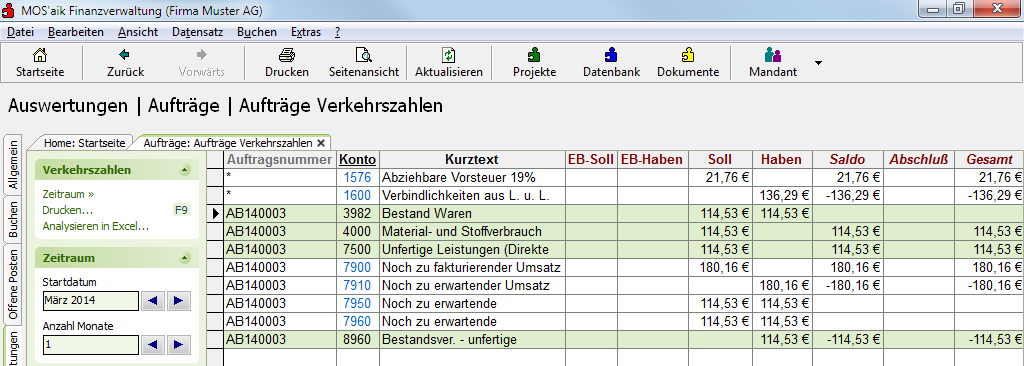
Task: Click the EB-Soll column header
Action: pos(591,159)
